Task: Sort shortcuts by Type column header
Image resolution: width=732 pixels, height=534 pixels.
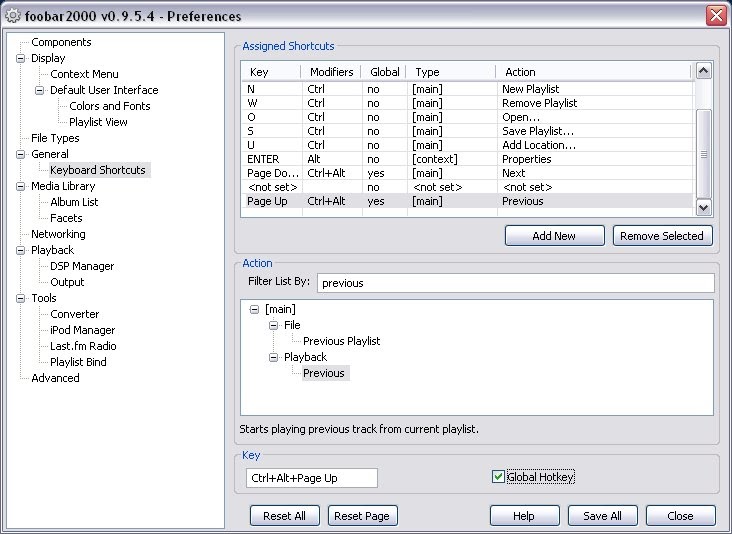Action: pyautogui.click(x=451, y=72)
